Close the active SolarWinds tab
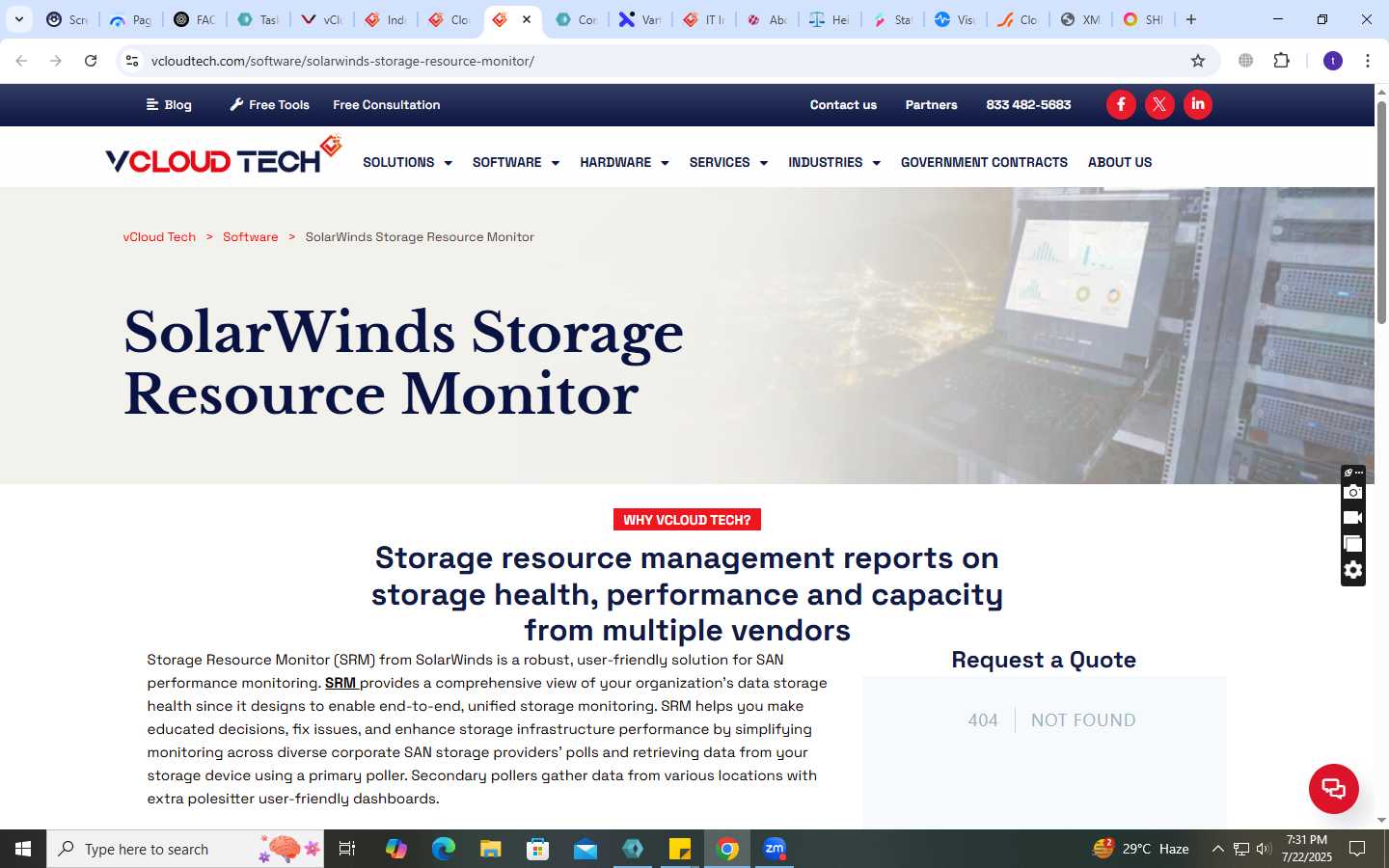Image resolution: width=1389 pixels, height=868 pixels. (527, 19)
